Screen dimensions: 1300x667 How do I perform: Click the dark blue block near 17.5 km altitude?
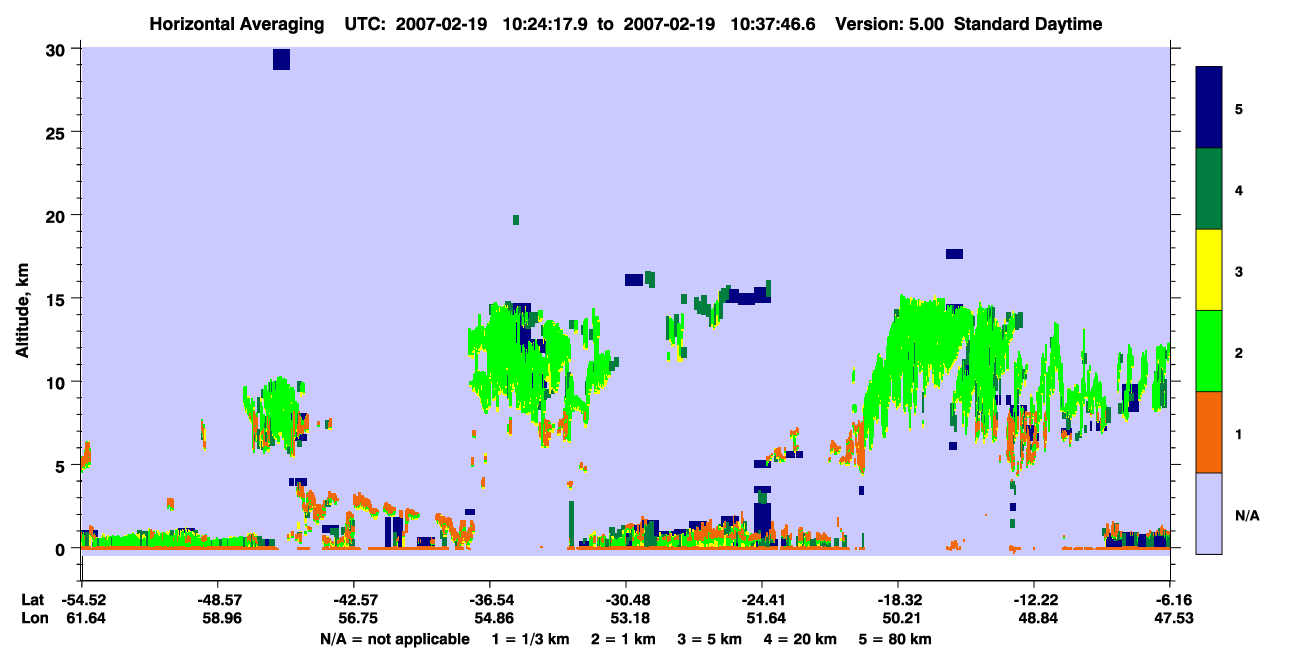pyautogui.click(x=954, y=254)
